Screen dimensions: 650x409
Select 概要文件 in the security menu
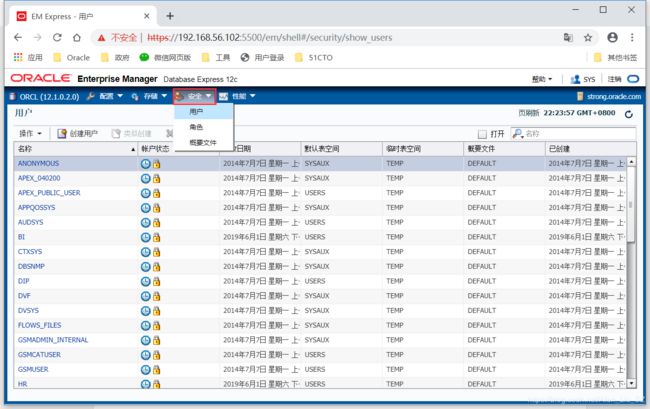[204, 143]
